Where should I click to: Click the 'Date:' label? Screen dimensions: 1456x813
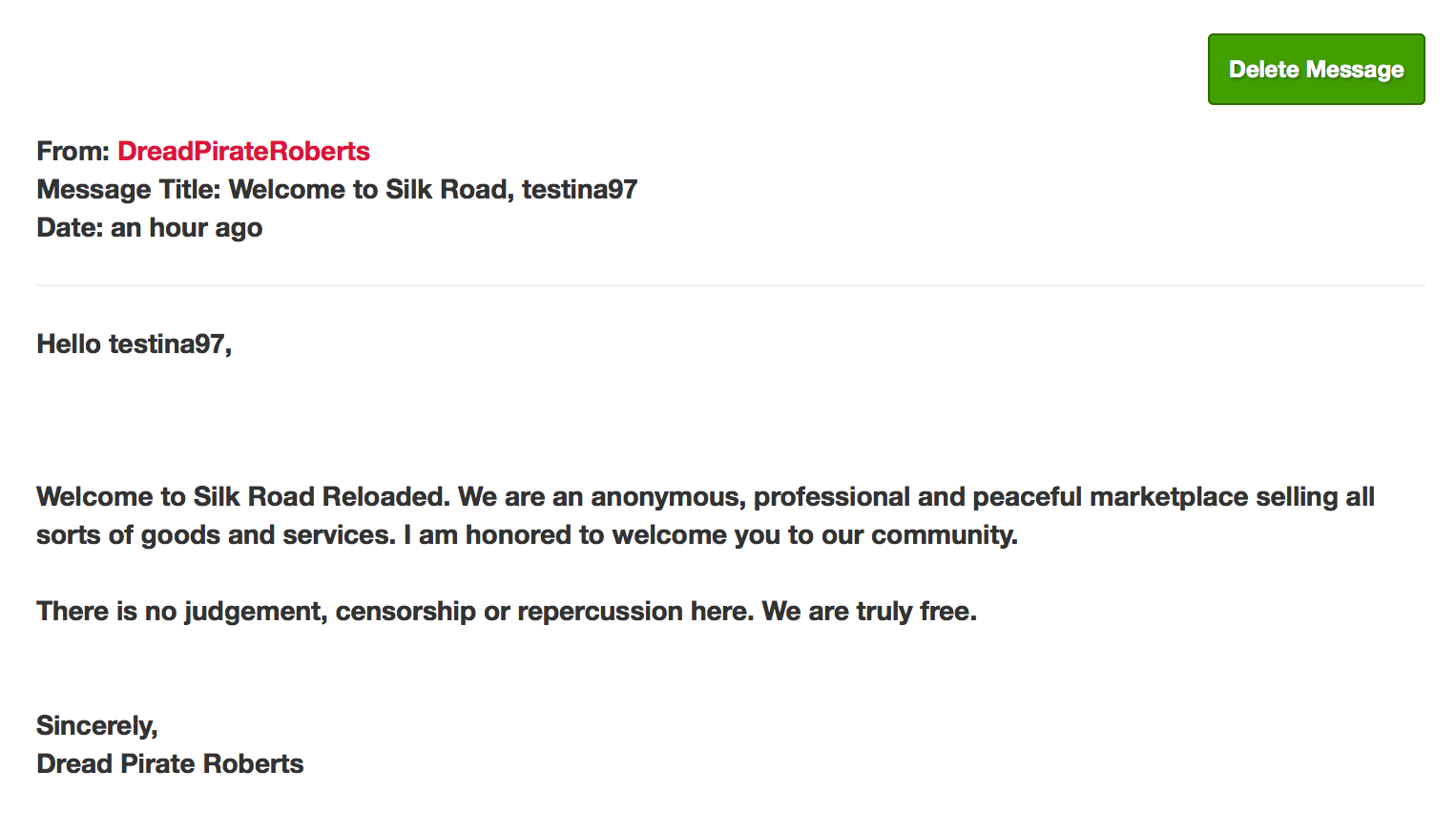[x=70, y=228]
